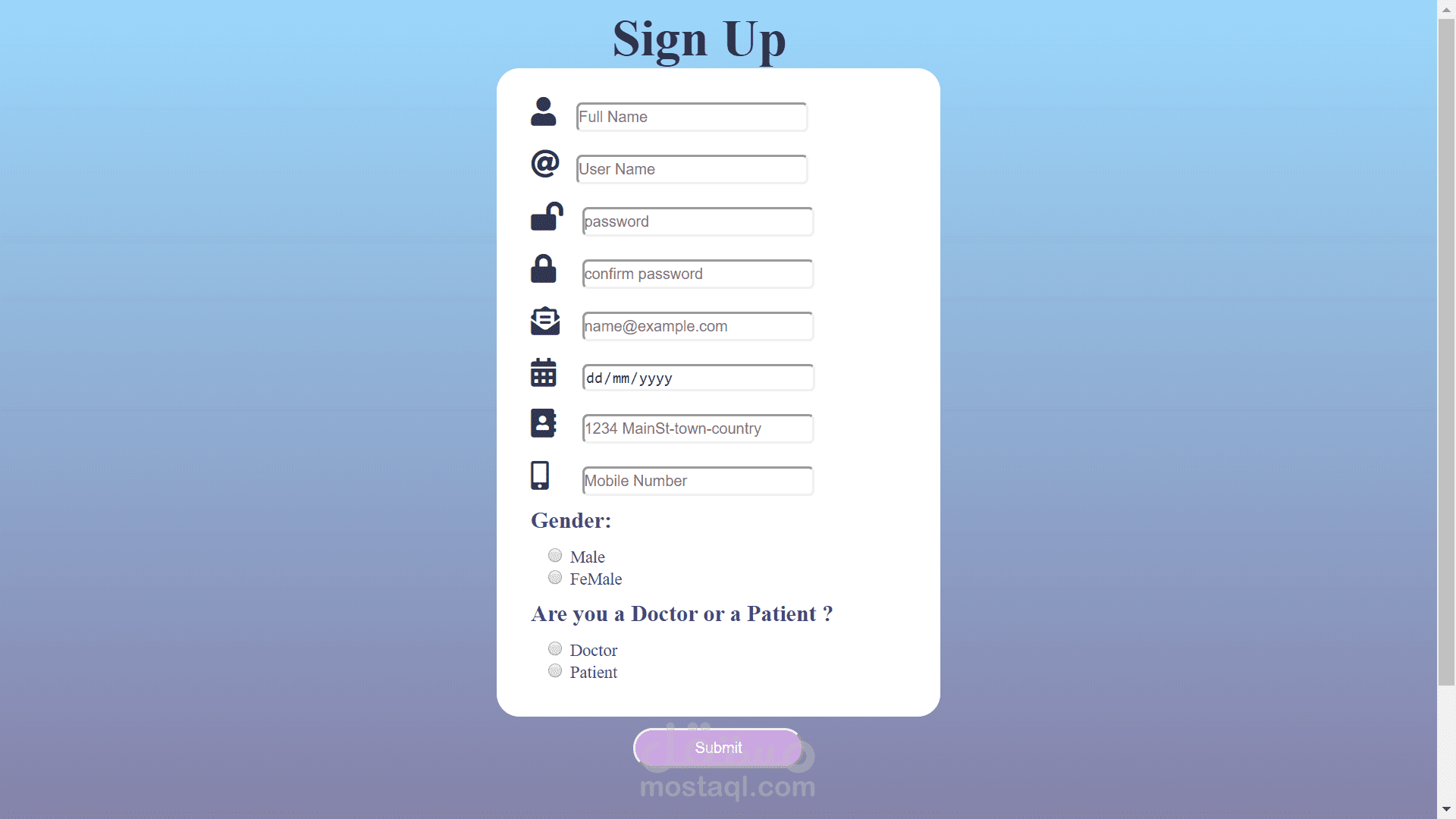The height and width of the screenshot is (819, 1456).
Task: Click the Submit button
Action: 718,748
